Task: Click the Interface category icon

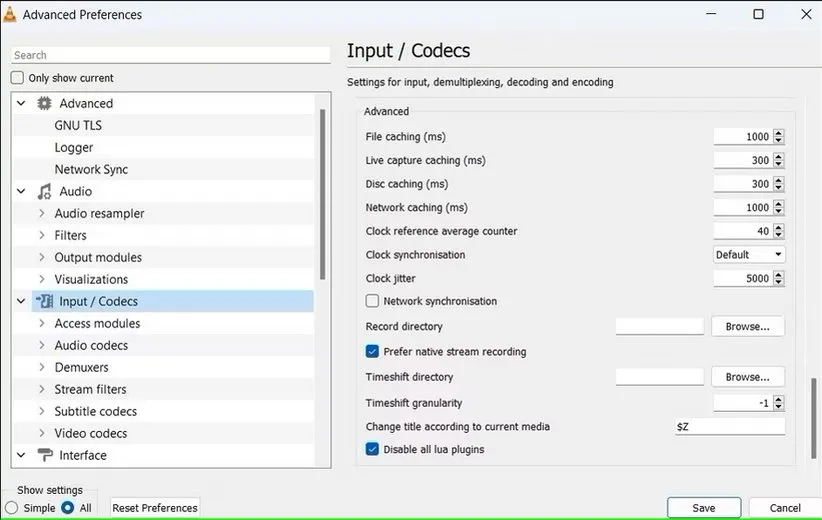Action: 44,456
